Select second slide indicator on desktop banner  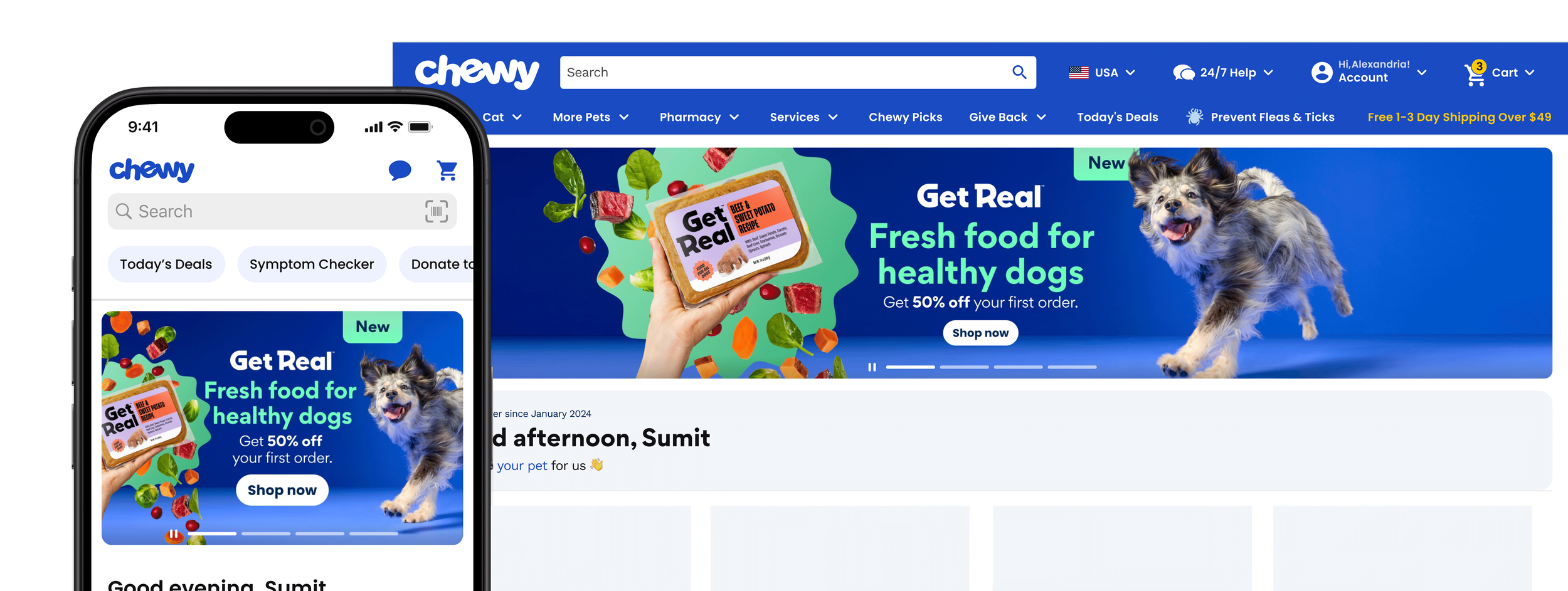coord(964,367)
